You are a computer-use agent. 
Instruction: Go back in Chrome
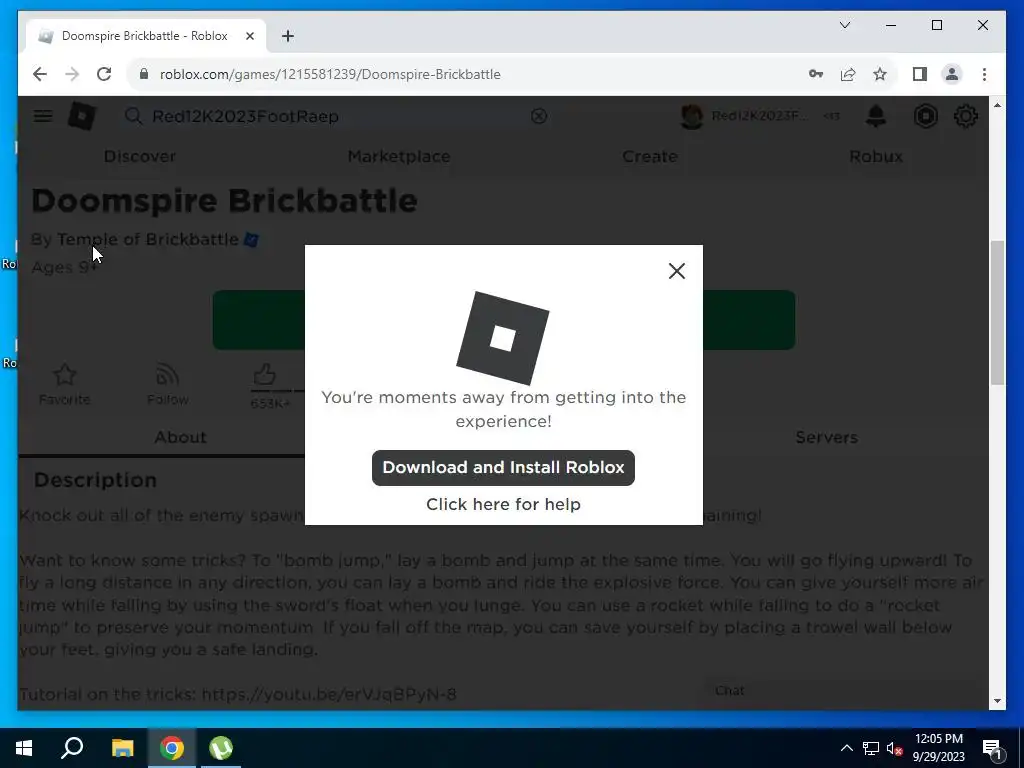pyautogui.click(x=40, y=74)
